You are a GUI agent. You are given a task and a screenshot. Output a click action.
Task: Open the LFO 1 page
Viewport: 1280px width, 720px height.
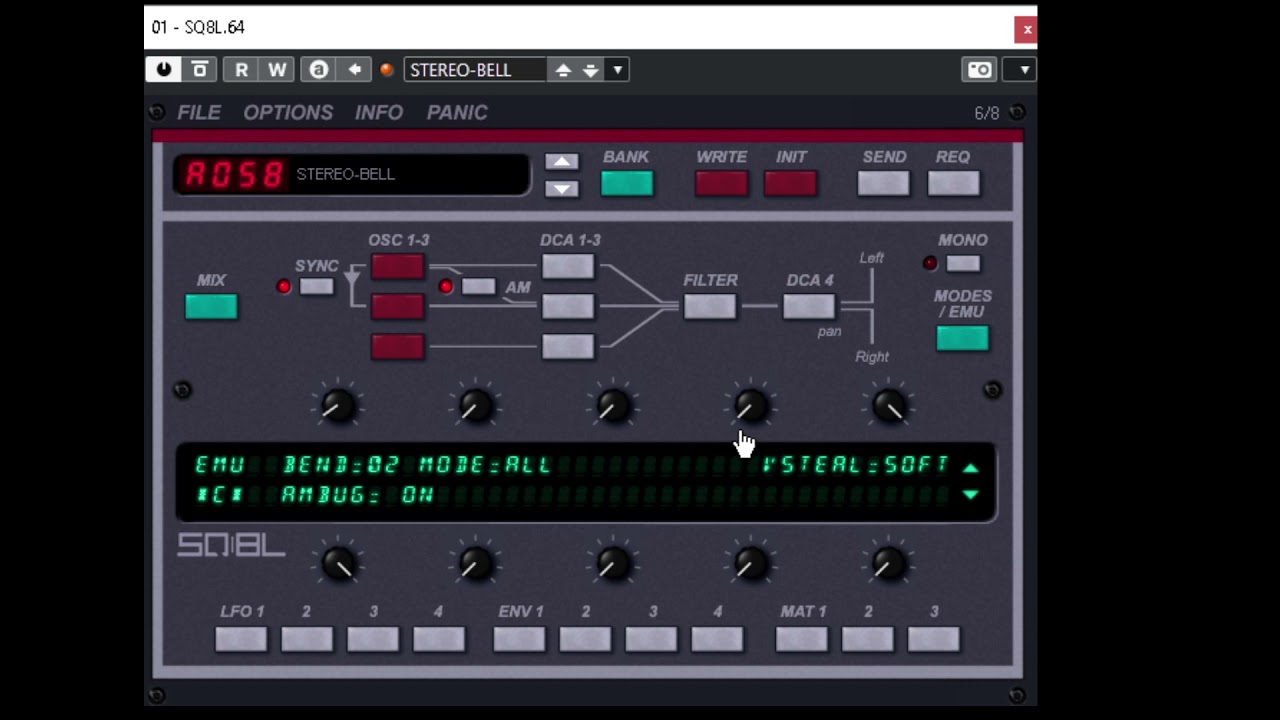241,639
